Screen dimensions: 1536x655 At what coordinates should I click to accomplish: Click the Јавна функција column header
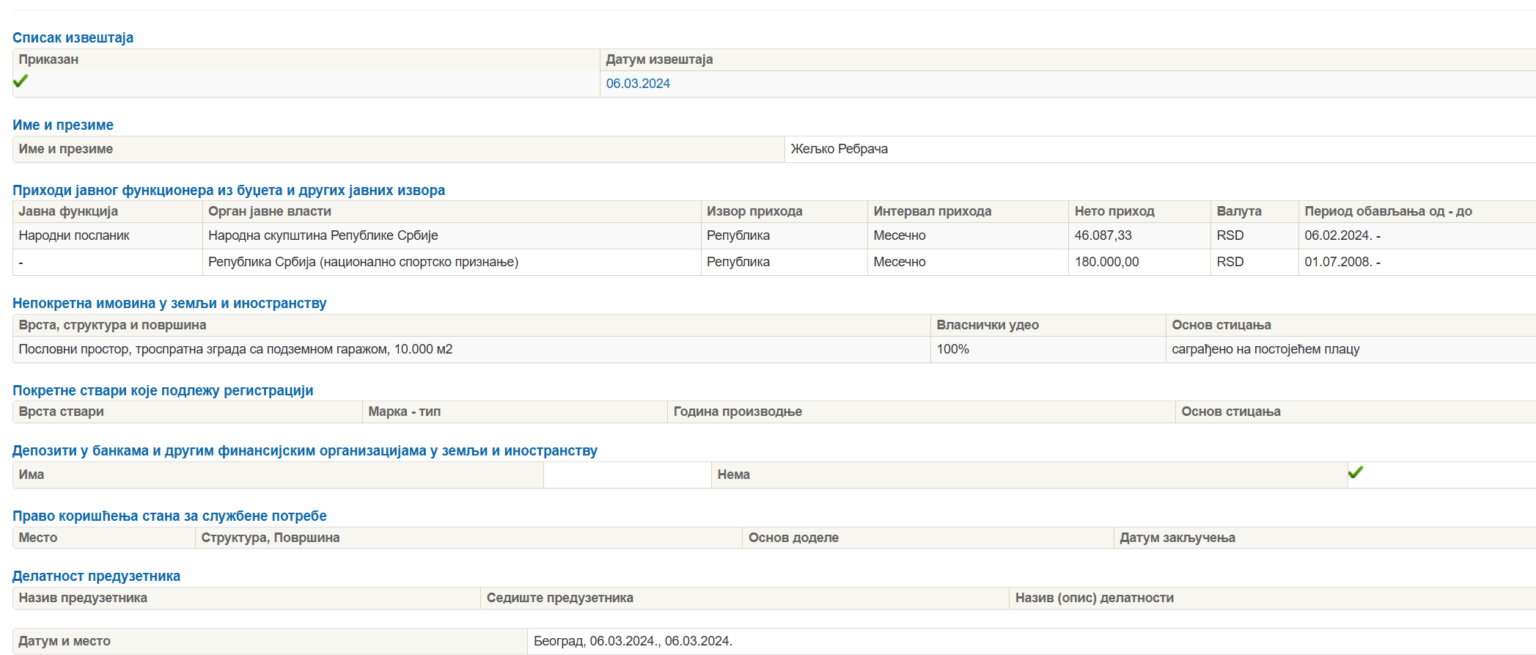[68, 212]
